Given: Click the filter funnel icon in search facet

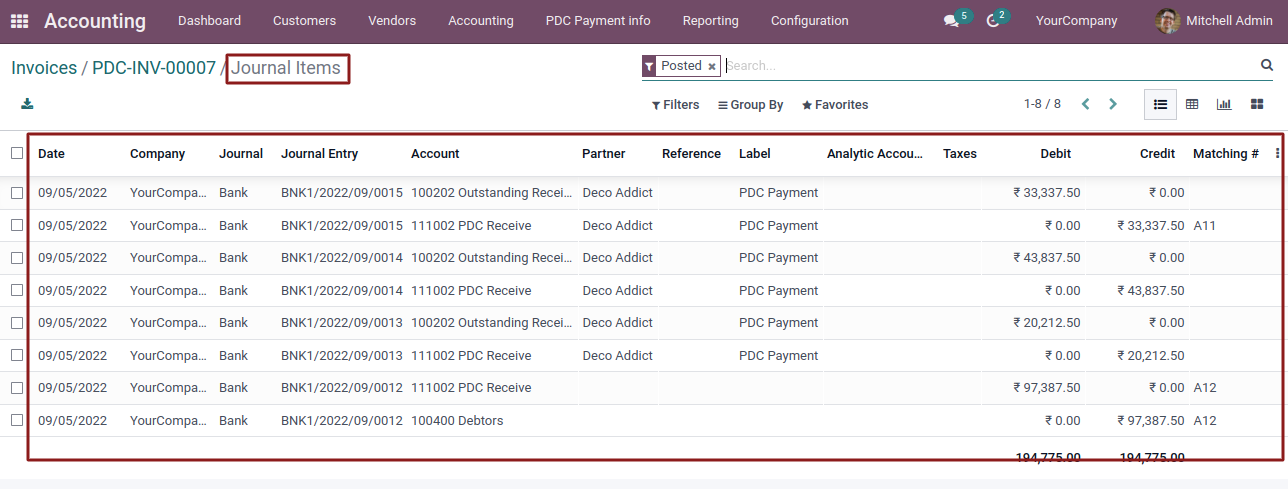Looking at the screenshot, I should pos(648,66).
